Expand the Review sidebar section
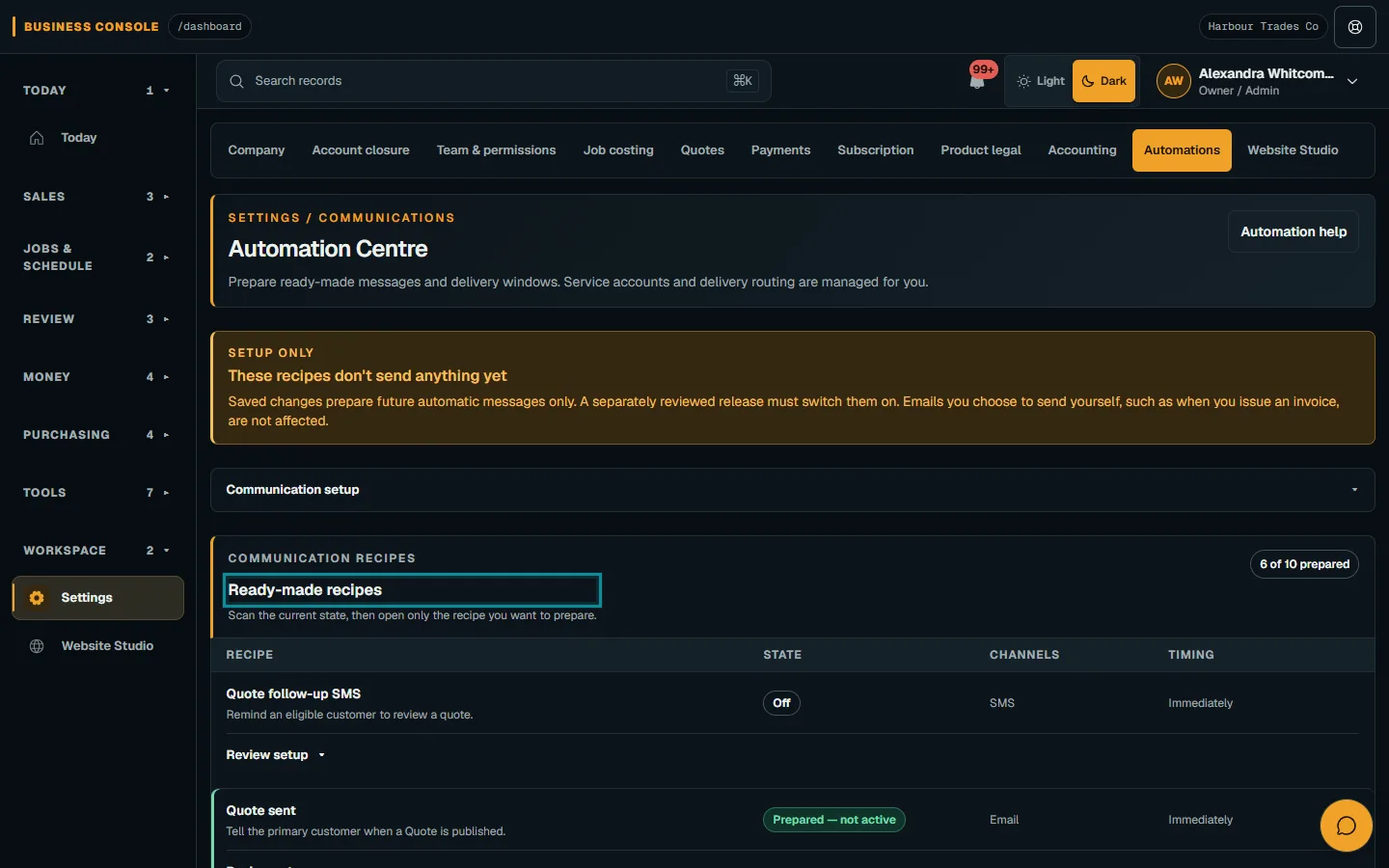The width and height of the screenshot is (1389, 868). [96, 319]
